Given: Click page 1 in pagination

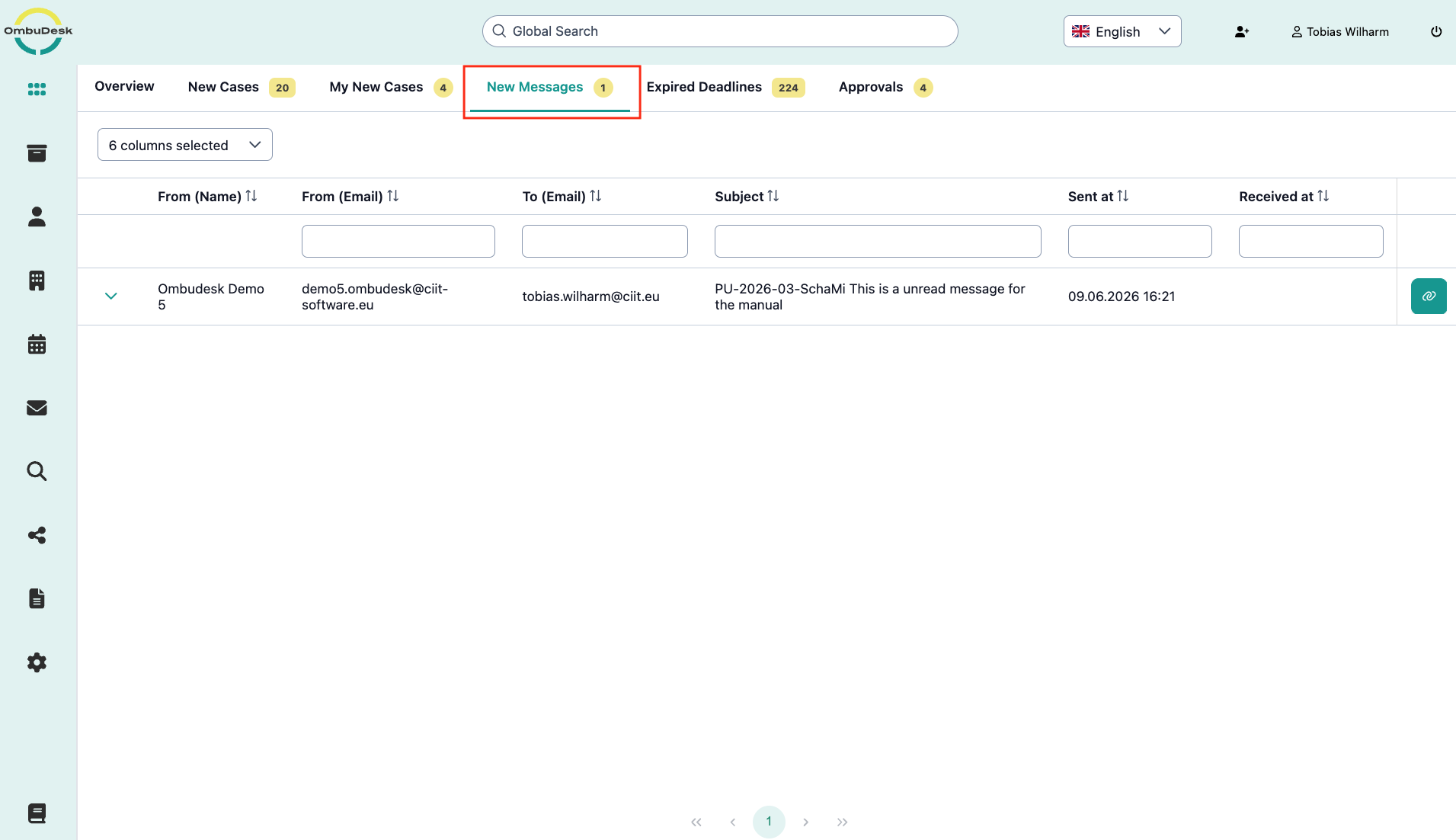Looking at the screenshot, I should click(769, 822).
